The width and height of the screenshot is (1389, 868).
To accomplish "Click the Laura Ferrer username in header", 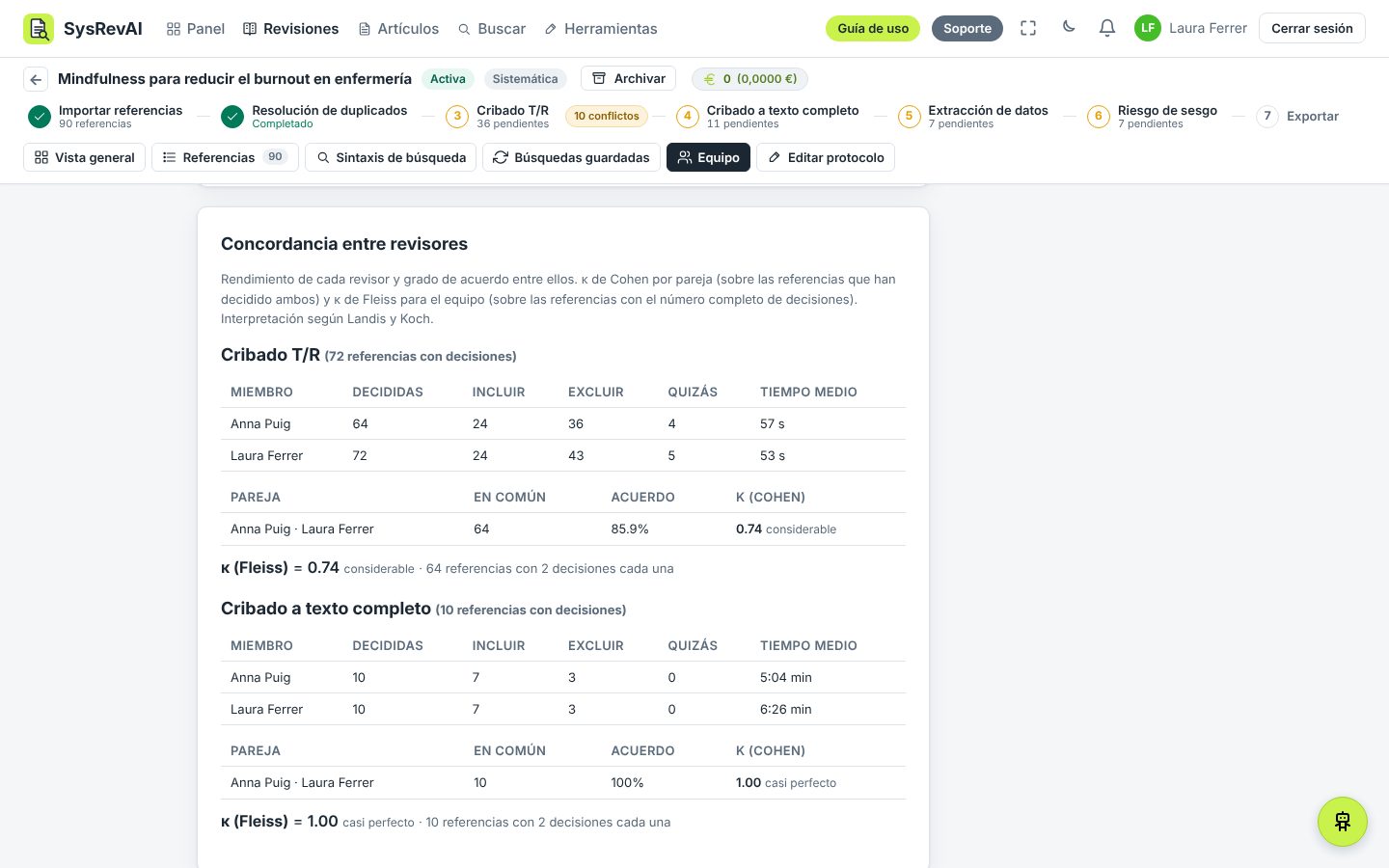I will (x=1208, y=28).
